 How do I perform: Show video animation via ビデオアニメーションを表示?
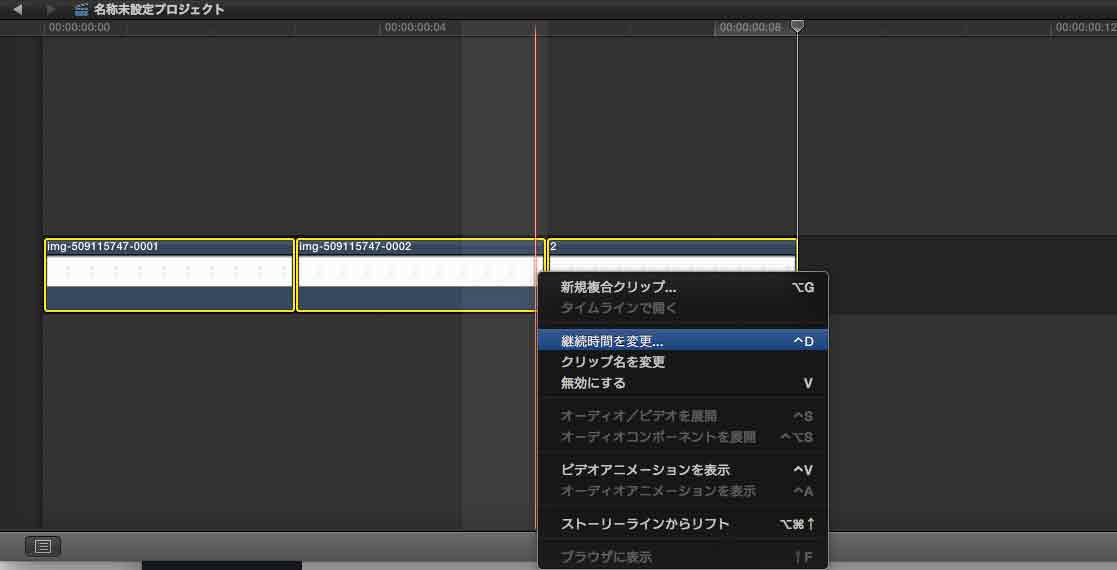point(645,470)
